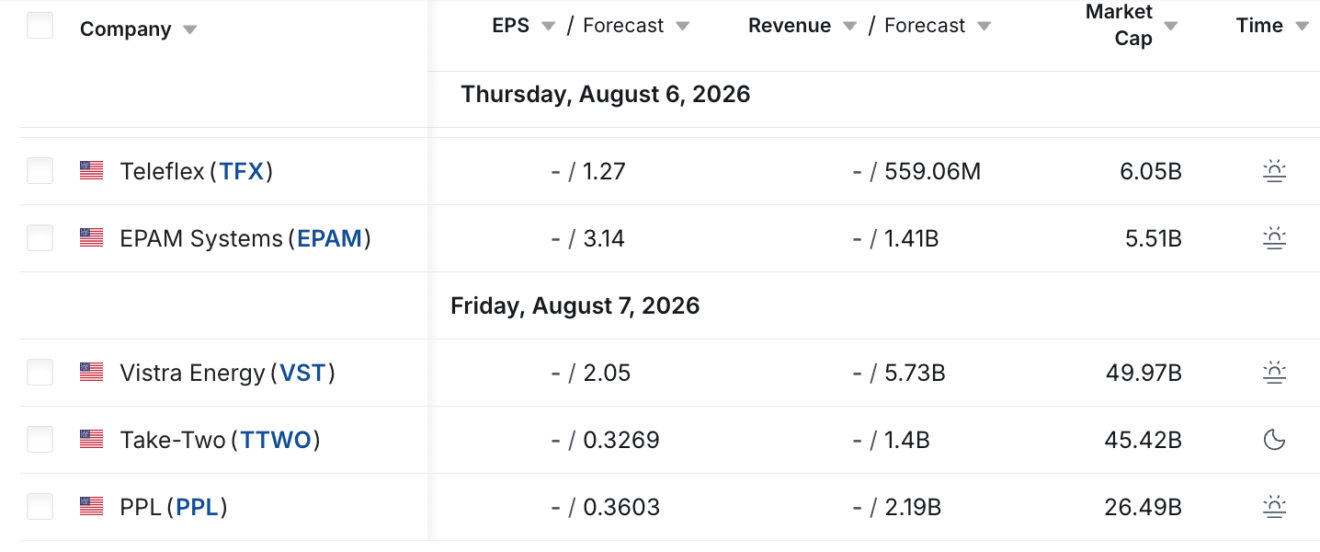This screenshot has width=1320, height=552.
Task: Click the sunrise time icon for Teleflex
Action: pos(1274,172)
